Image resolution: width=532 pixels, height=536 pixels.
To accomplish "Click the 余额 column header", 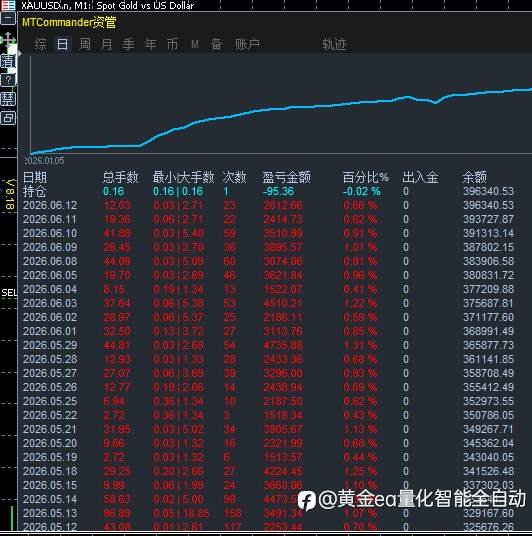I will pyautogui.click(x=474, y=177).
